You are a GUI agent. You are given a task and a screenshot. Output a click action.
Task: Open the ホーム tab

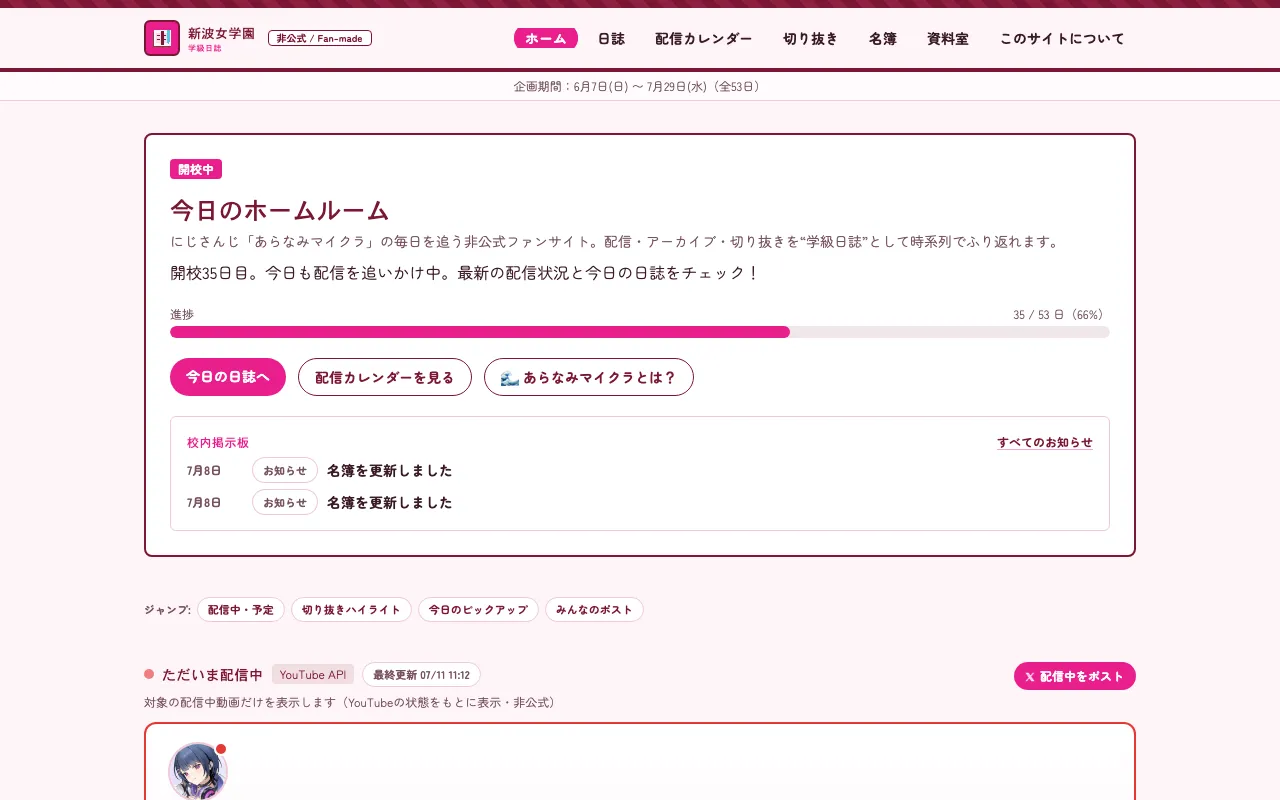point(546,38)
